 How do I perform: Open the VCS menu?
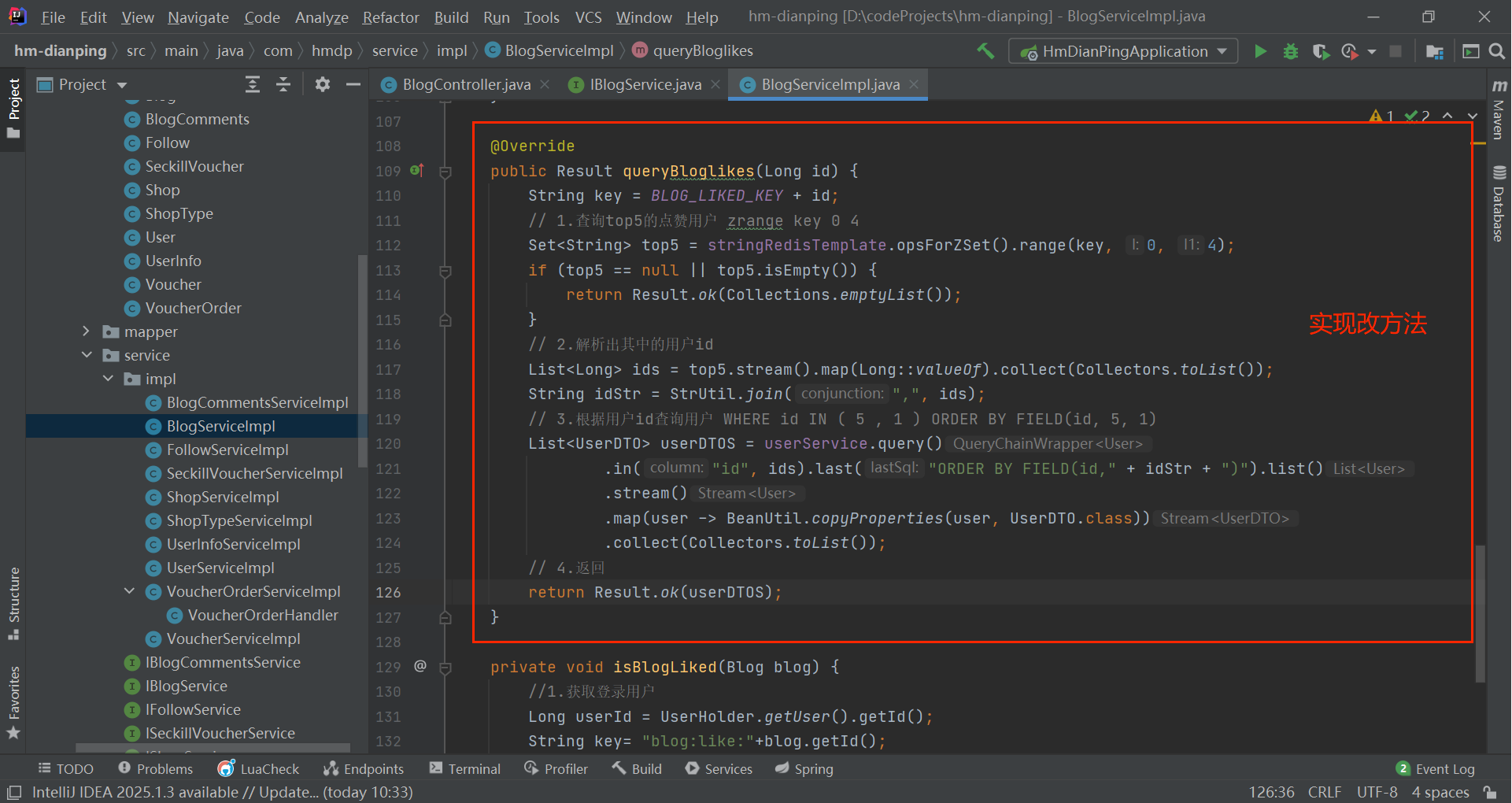coord(588,17)
